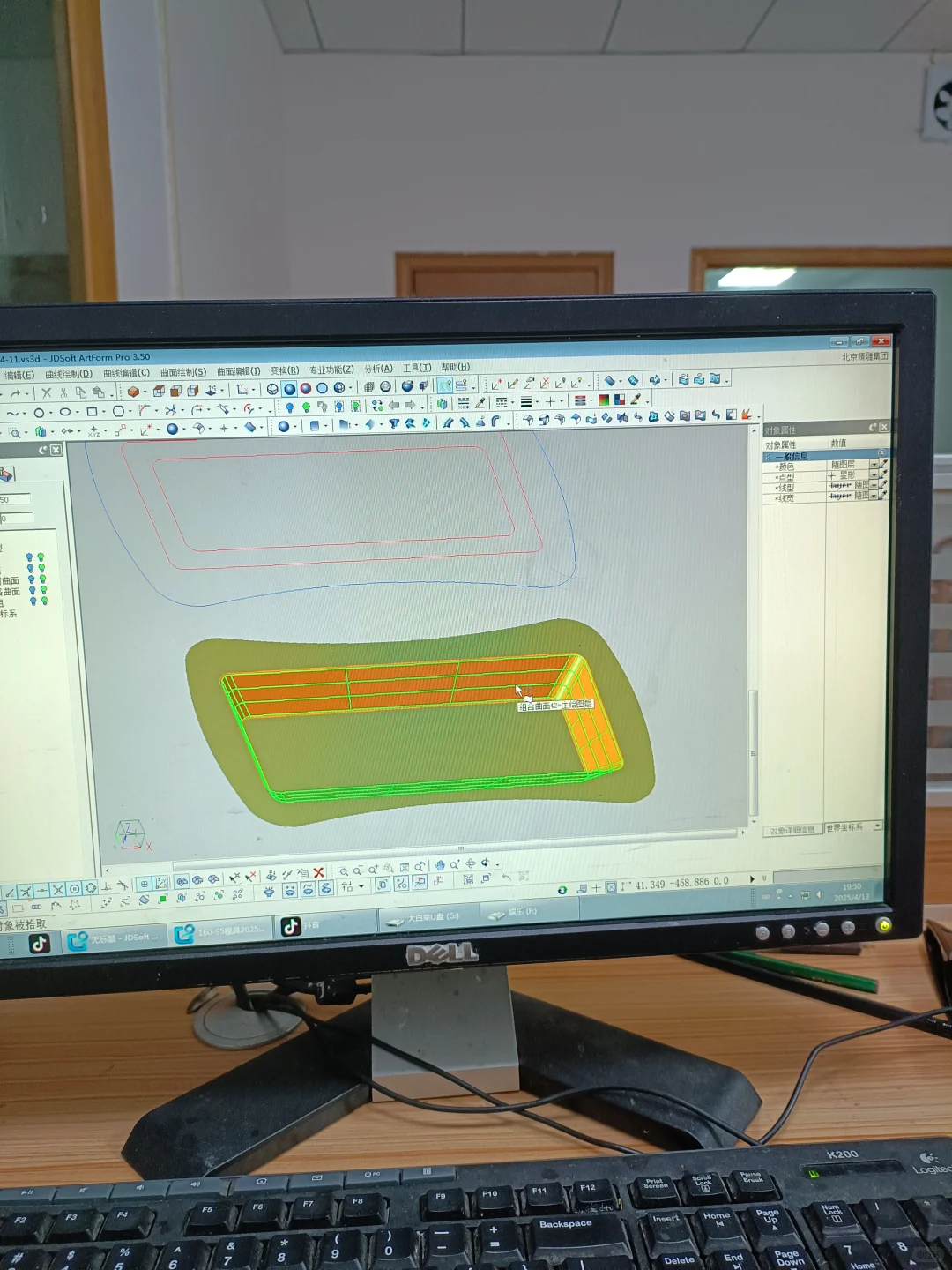The image size is (952, 1270).
Task: Click the gray right arrow toolbar icon
Action: (410, 406)
